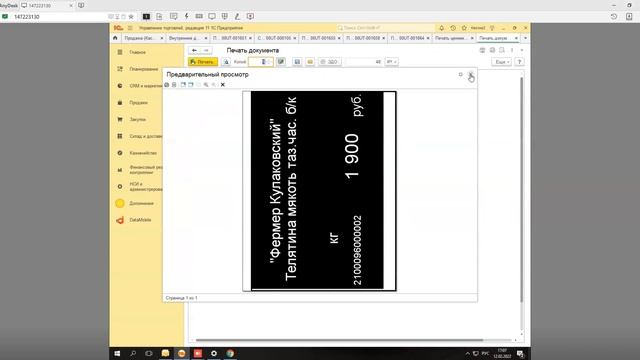Close the Предварительный просмотр window

471,74
